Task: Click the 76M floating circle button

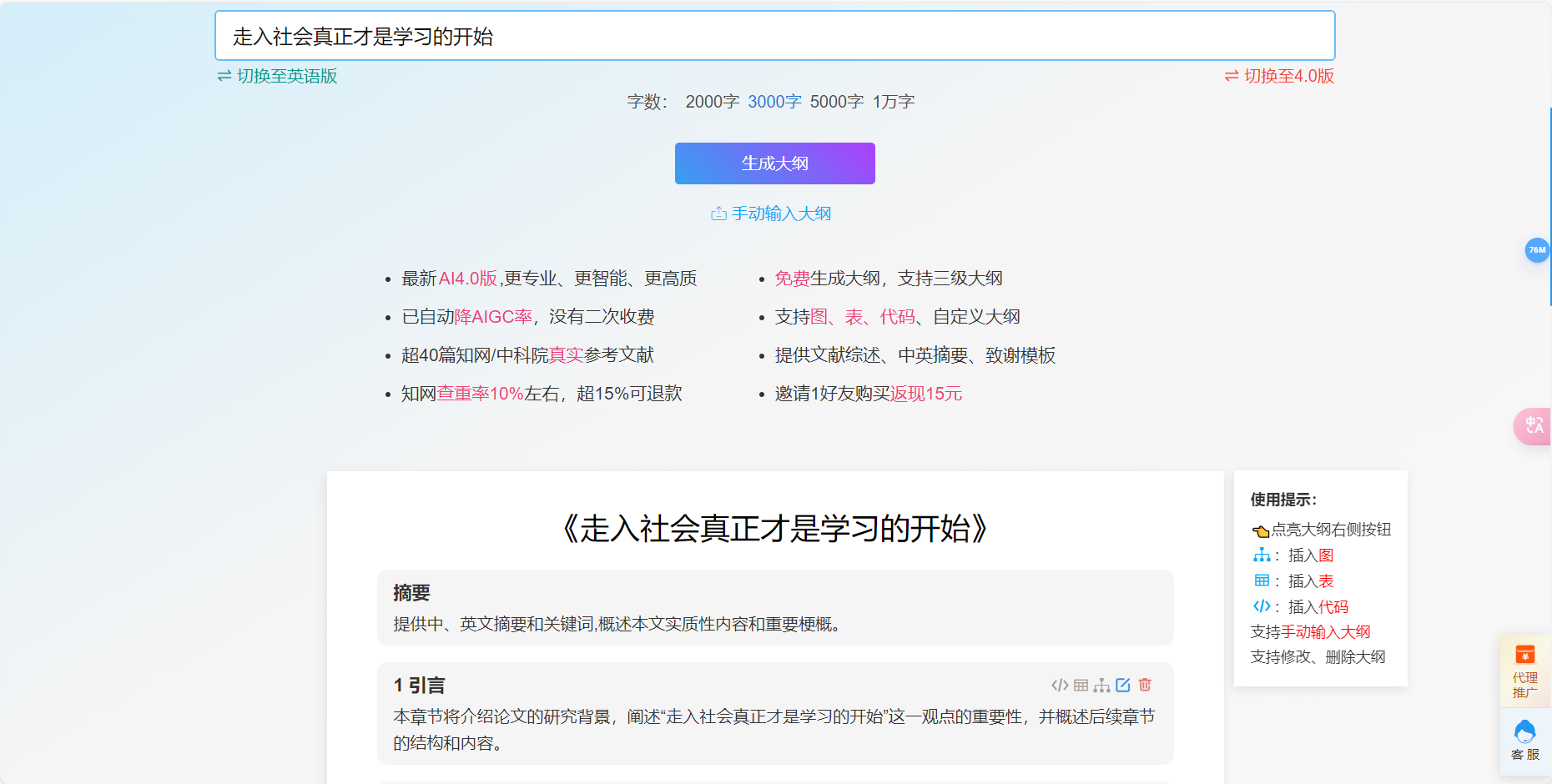Action: tap(1538, 250)
